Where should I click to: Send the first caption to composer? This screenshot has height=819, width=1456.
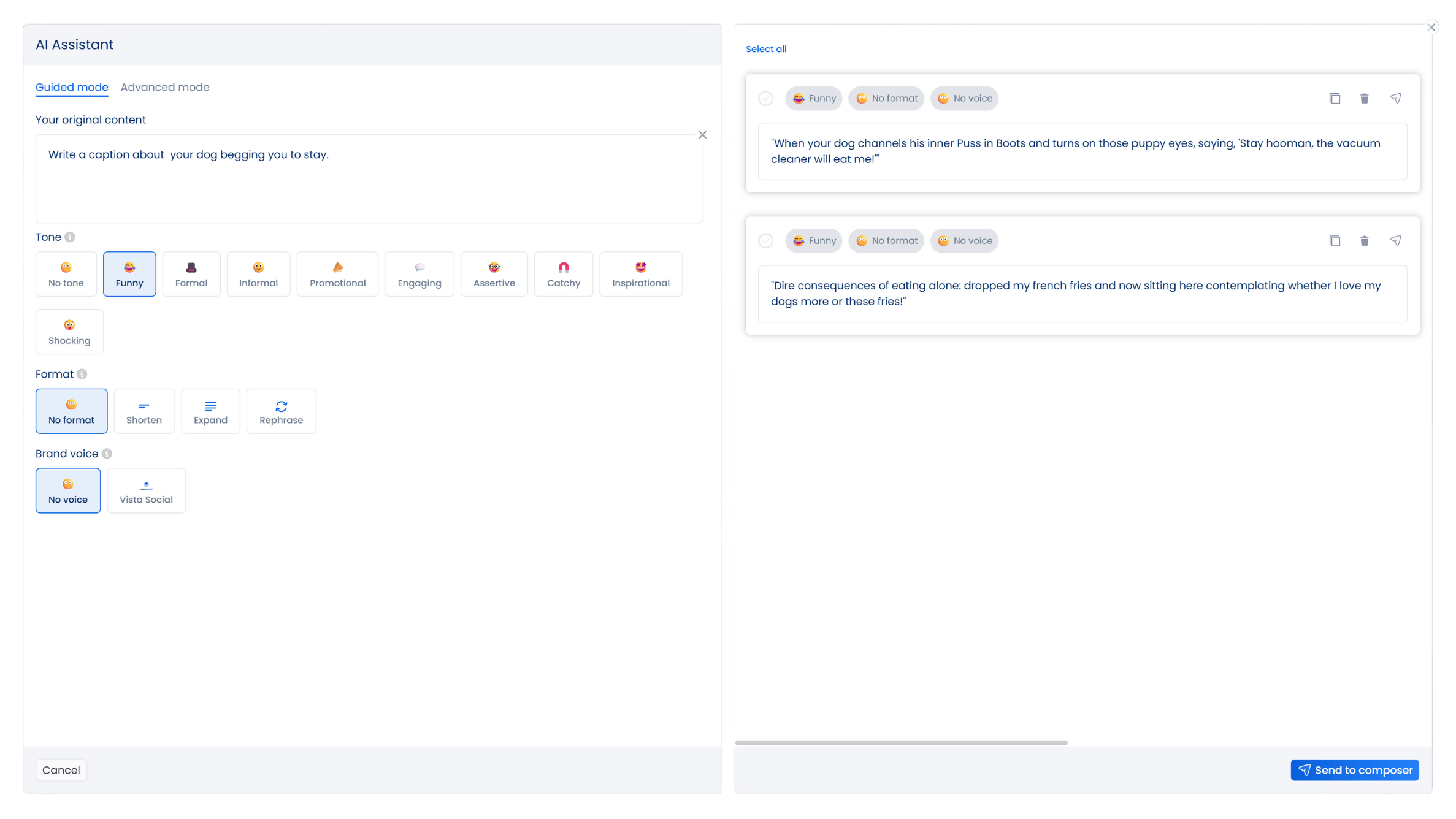pos(1395,99)
